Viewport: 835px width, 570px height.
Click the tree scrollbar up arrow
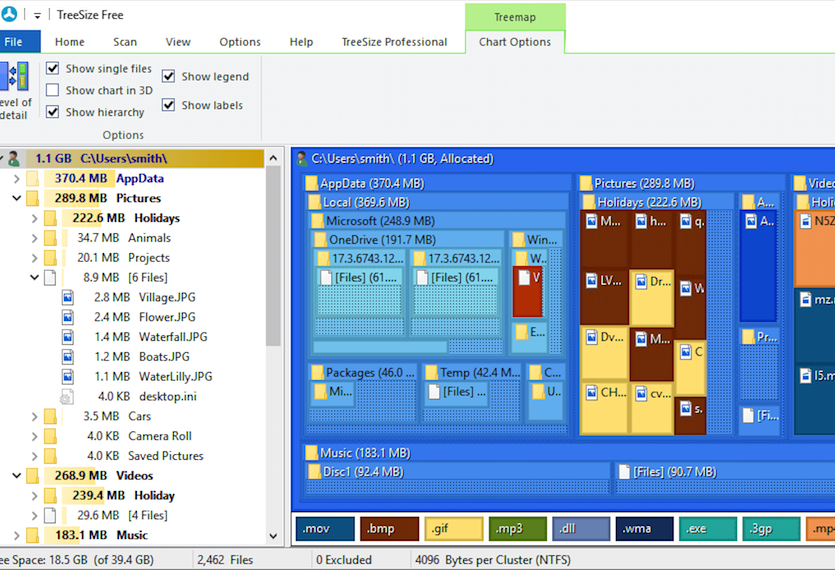click(273, 158)
